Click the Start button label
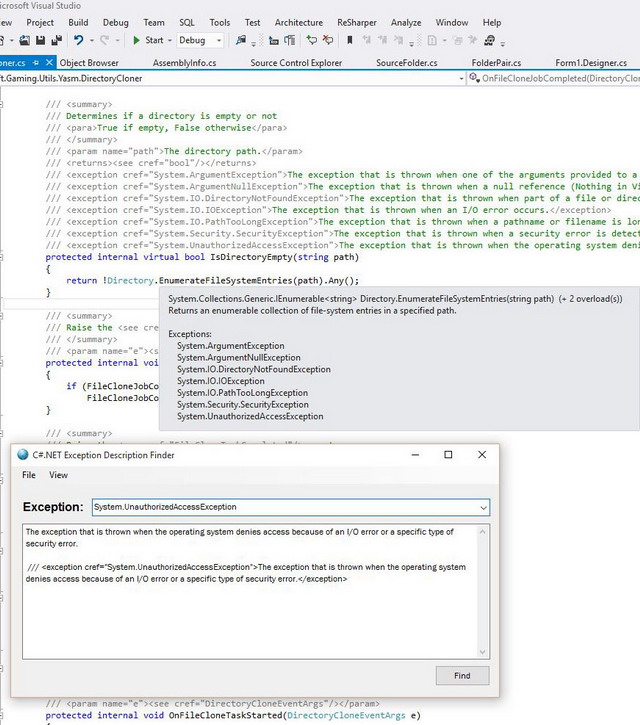 tap(154, 40)
